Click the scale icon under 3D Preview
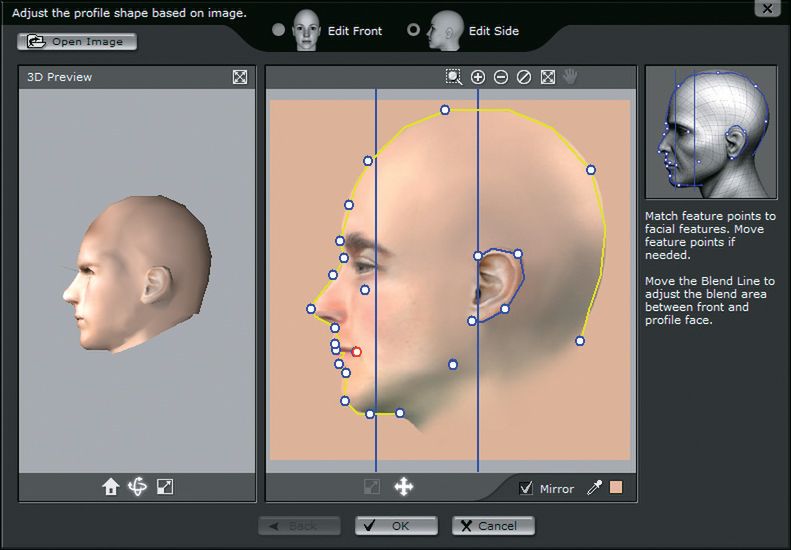791x550 pixels. 165,487
